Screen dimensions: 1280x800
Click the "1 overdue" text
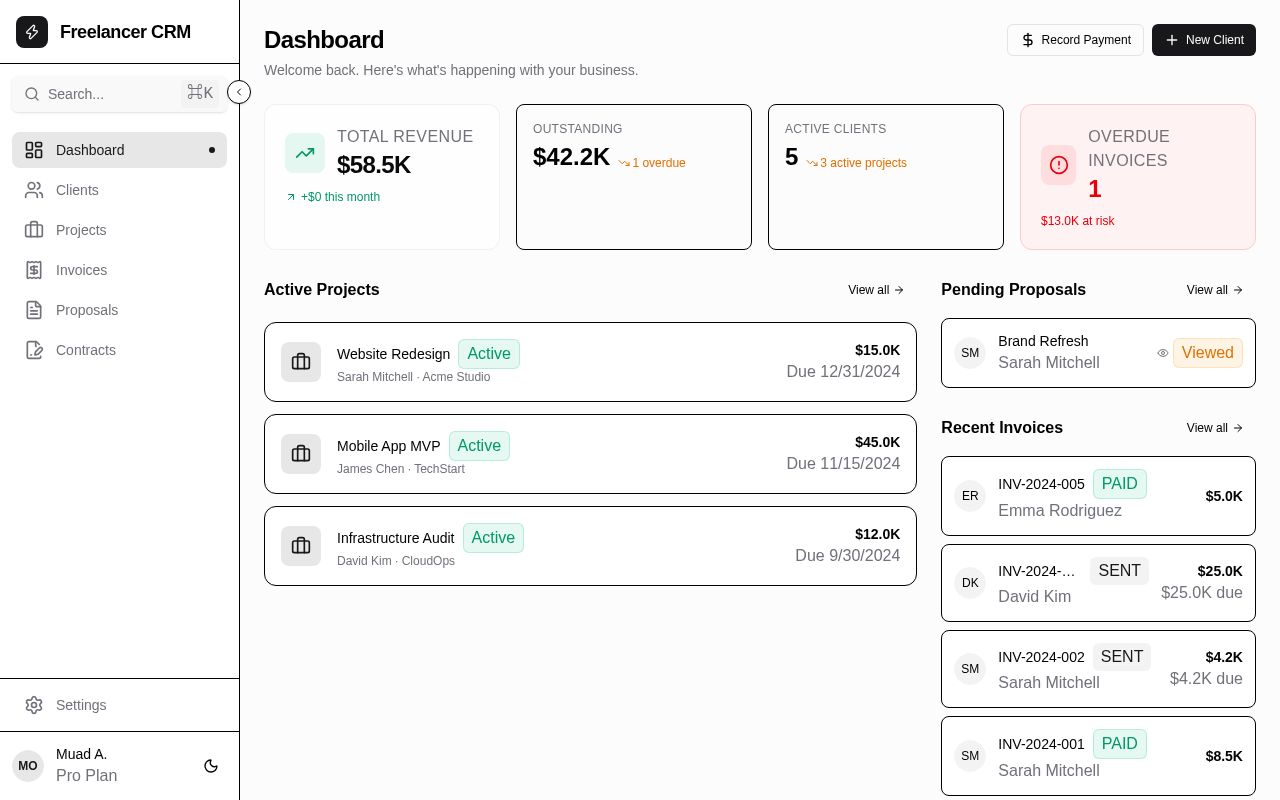659,163
